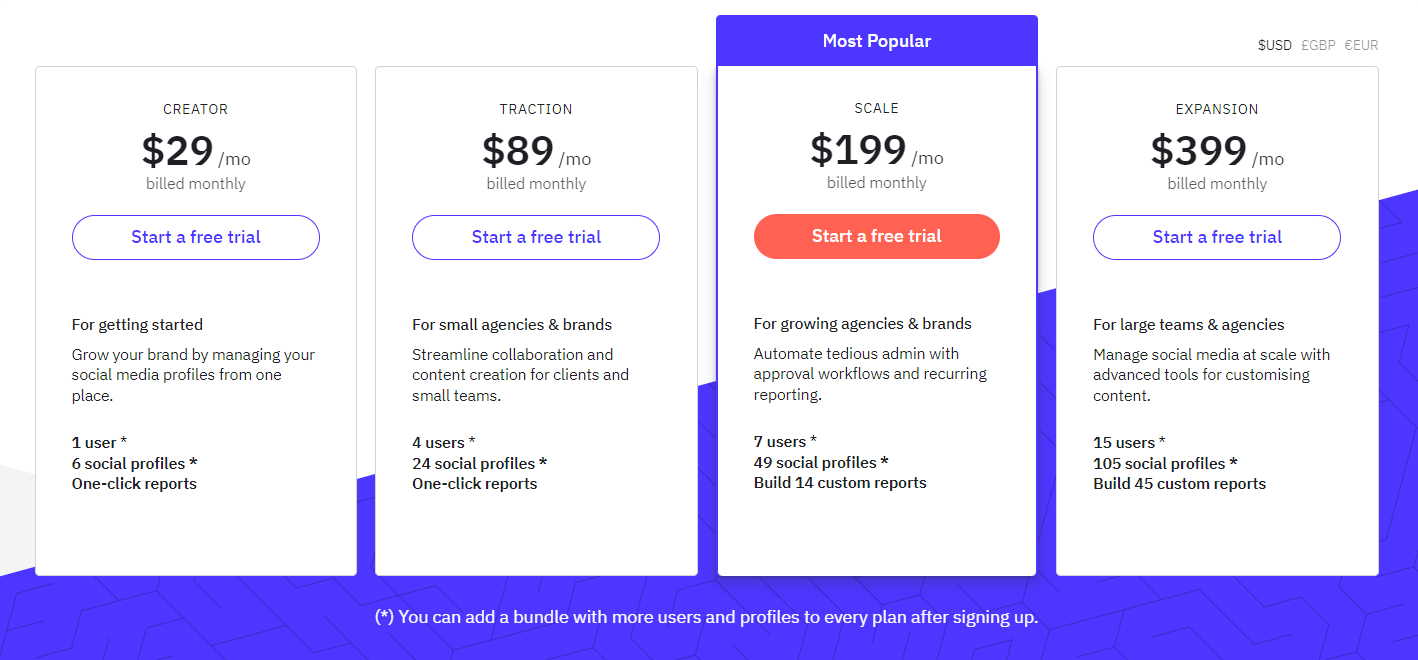Click '105 social profiles *' in Expansion plan
The height and width of the screenshot is (660, 1418).
[x=1165, y=463]
